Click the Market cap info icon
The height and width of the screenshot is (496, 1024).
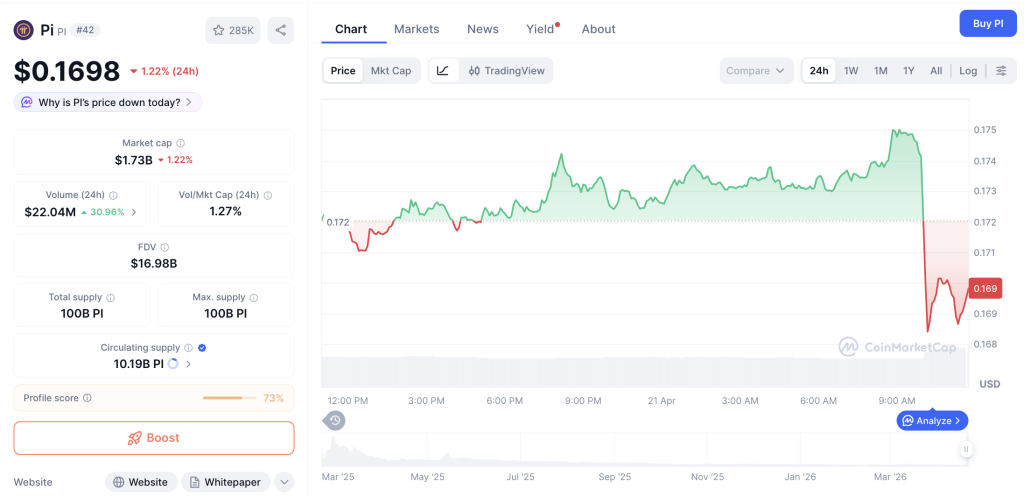pos(180,144)
